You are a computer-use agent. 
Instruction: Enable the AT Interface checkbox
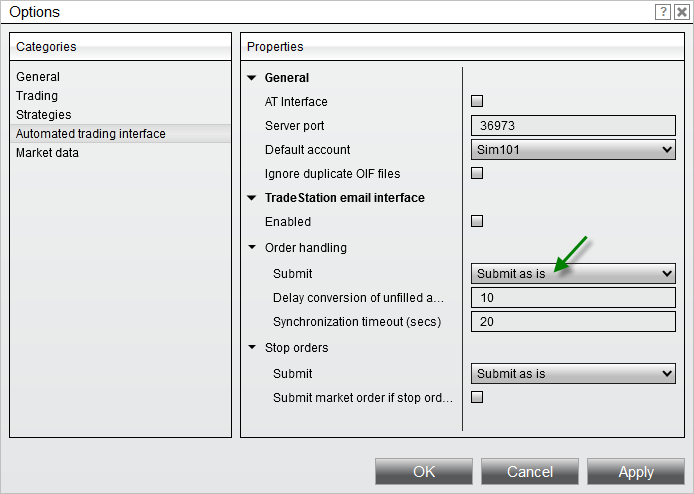coord(477,101)
